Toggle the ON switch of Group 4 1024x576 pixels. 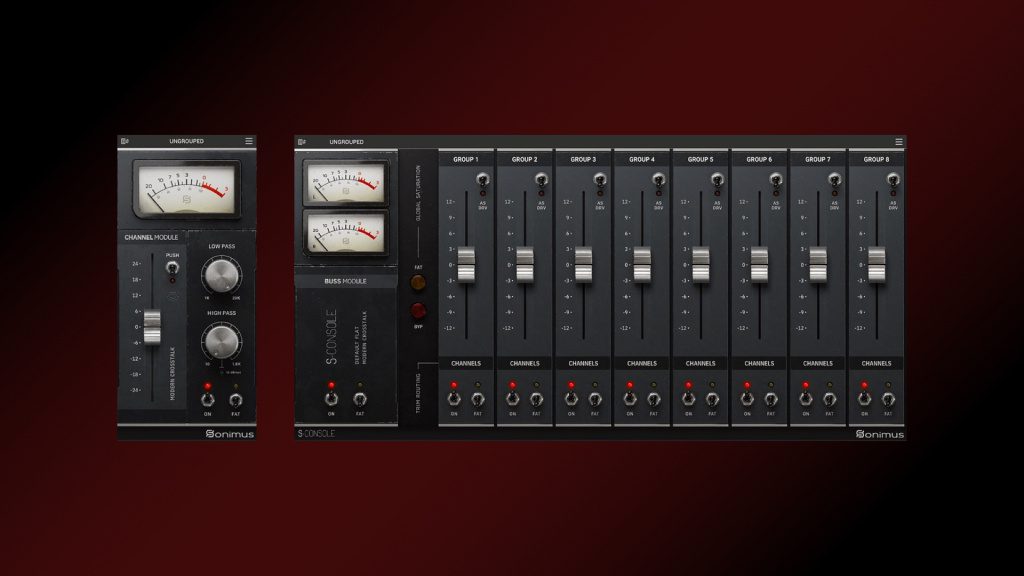click(x=630, y=398)
